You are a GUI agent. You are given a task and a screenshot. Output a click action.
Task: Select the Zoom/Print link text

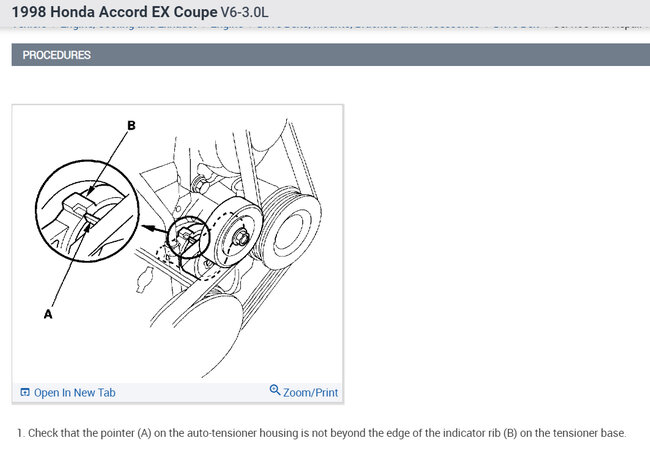pos(310,392)
